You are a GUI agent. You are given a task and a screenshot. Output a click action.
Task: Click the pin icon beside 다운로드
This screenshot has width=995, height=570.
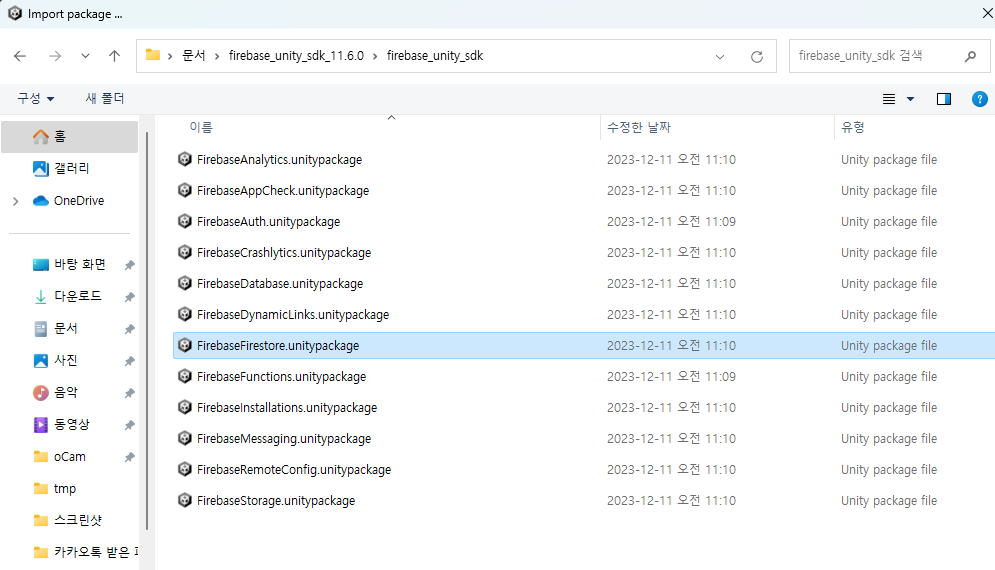pyautogui.click(x=129, y=296)
